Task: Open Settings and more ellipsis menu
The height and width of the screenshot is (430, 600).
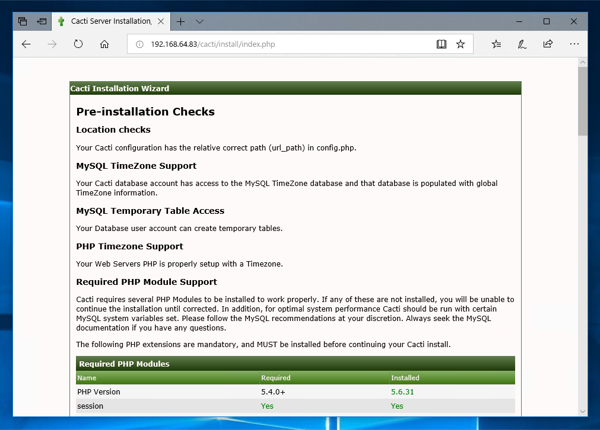Action: click(x=574, y=44)
